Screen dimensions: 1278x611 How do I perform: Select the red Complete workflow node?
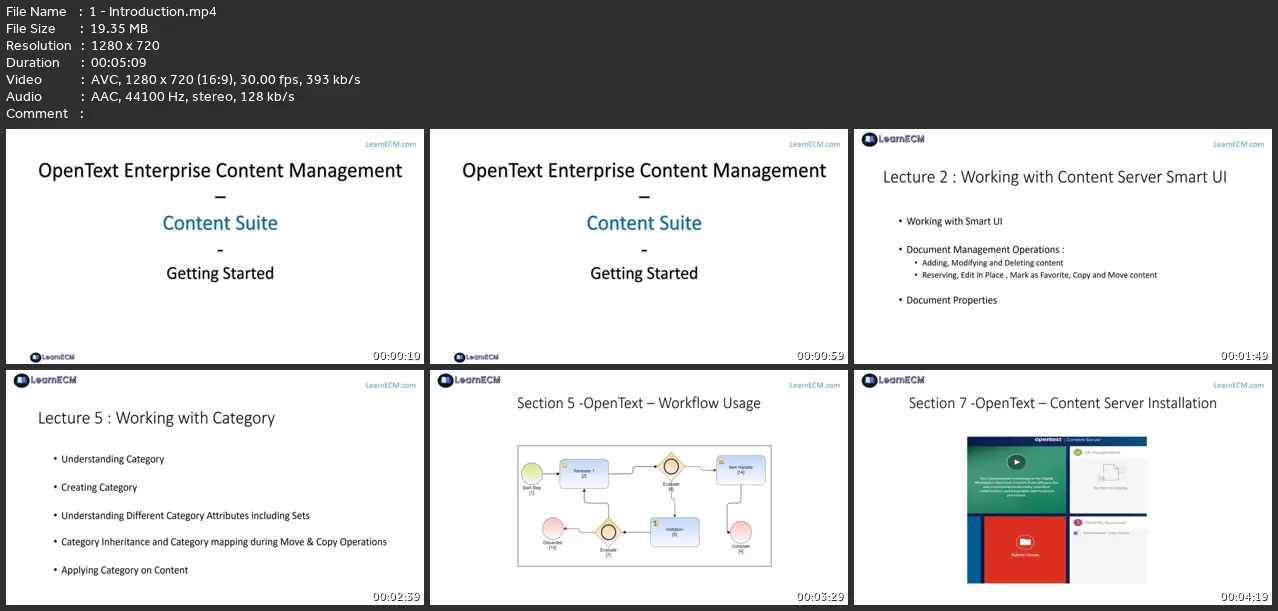(740, 532)
